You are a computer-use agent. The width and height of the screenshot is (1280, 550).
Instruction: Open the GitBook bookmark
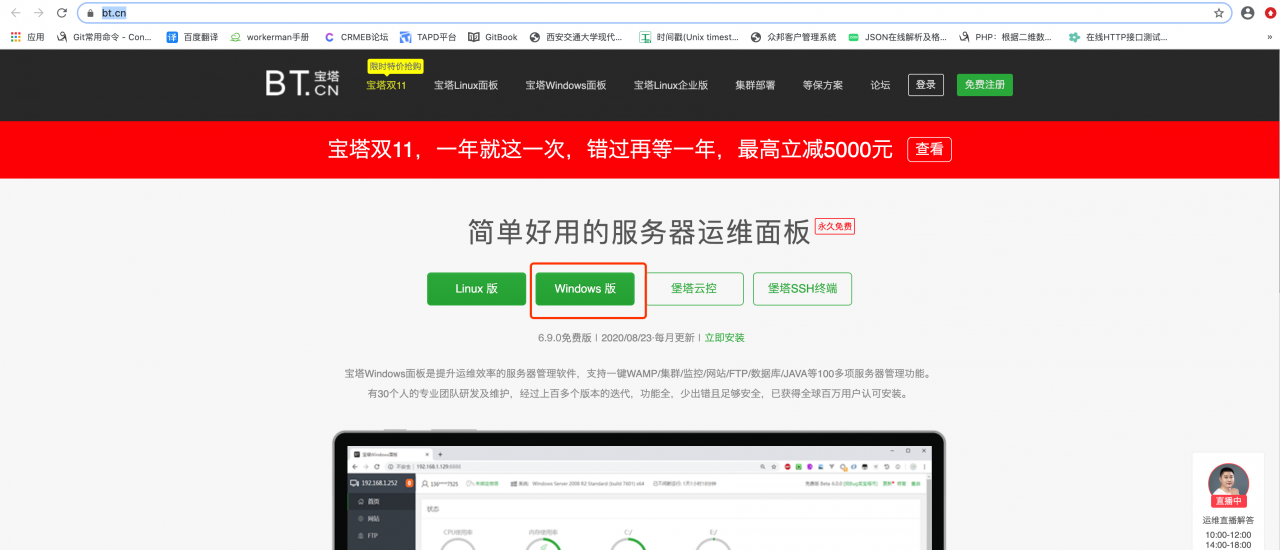(493, 37)
